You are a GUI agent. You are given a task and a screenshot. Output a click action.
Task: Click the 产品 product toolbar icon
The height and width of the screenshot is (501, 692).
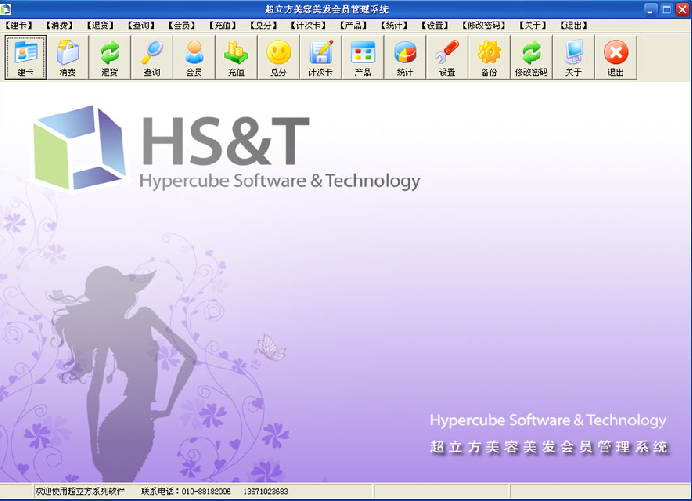pos(363,58)
